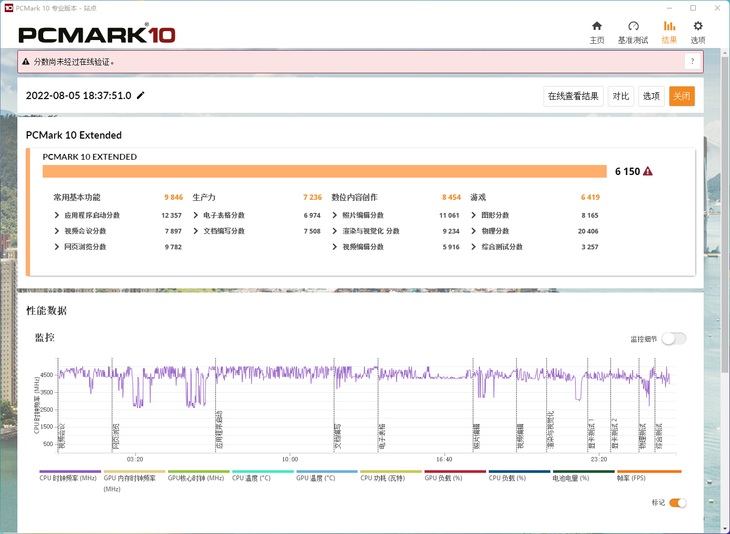Viewport: 730px width, 534px height.
Task: Select CPU 时钟频率 purple legend
Action: point(70,472)
